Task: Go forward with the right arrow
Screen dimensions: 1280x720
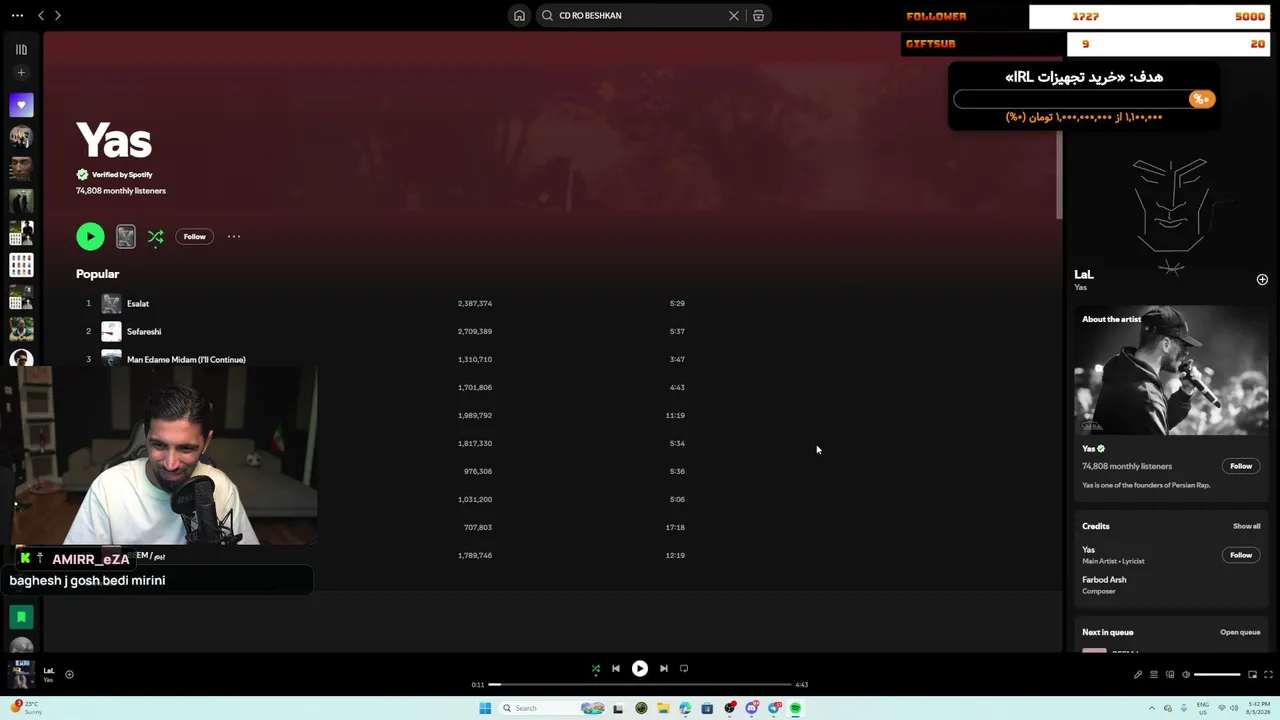Action: 58,16
